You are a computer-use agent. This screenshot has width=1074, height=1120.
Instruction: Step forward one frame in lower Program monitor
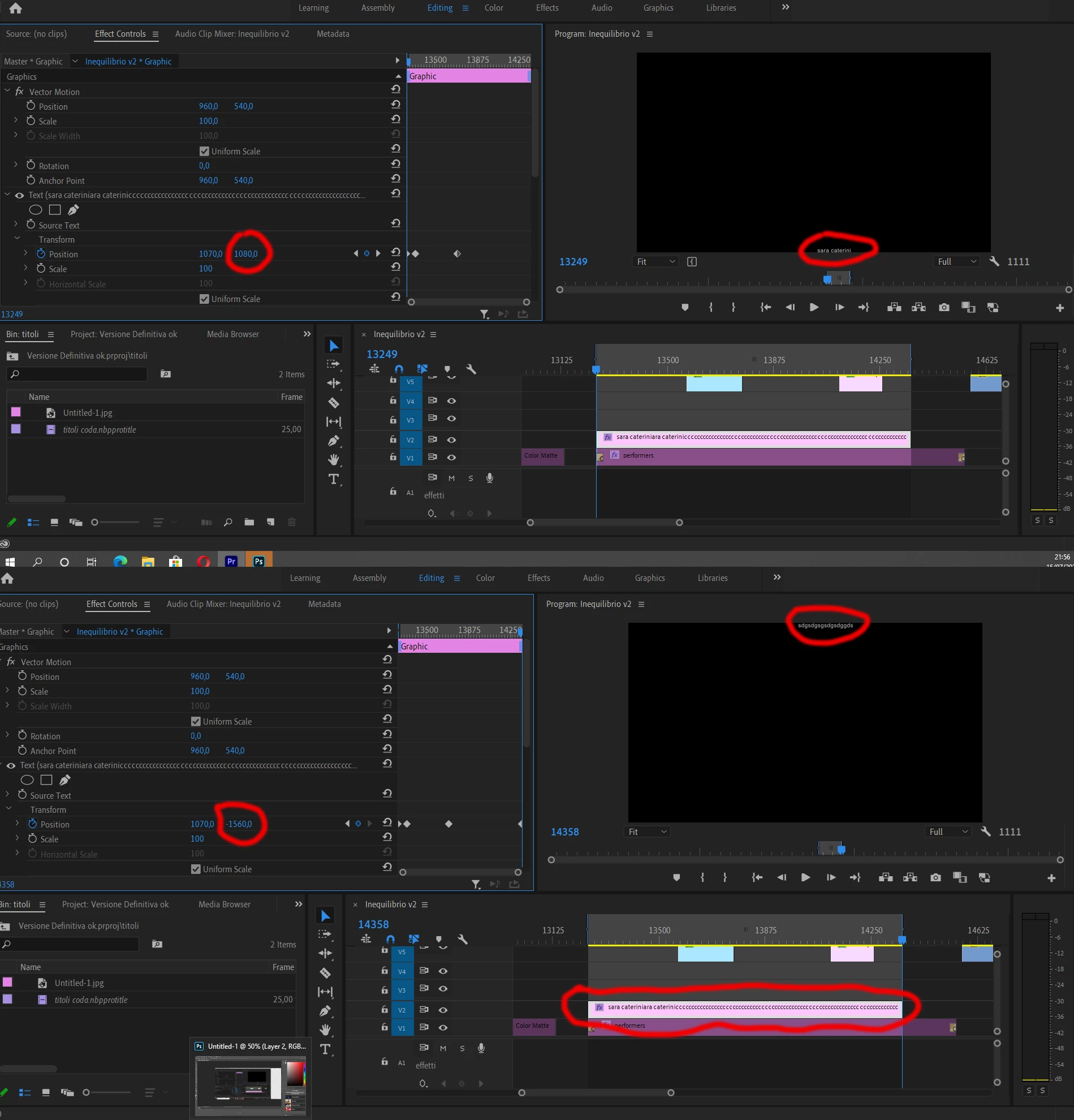pos(831,878)
